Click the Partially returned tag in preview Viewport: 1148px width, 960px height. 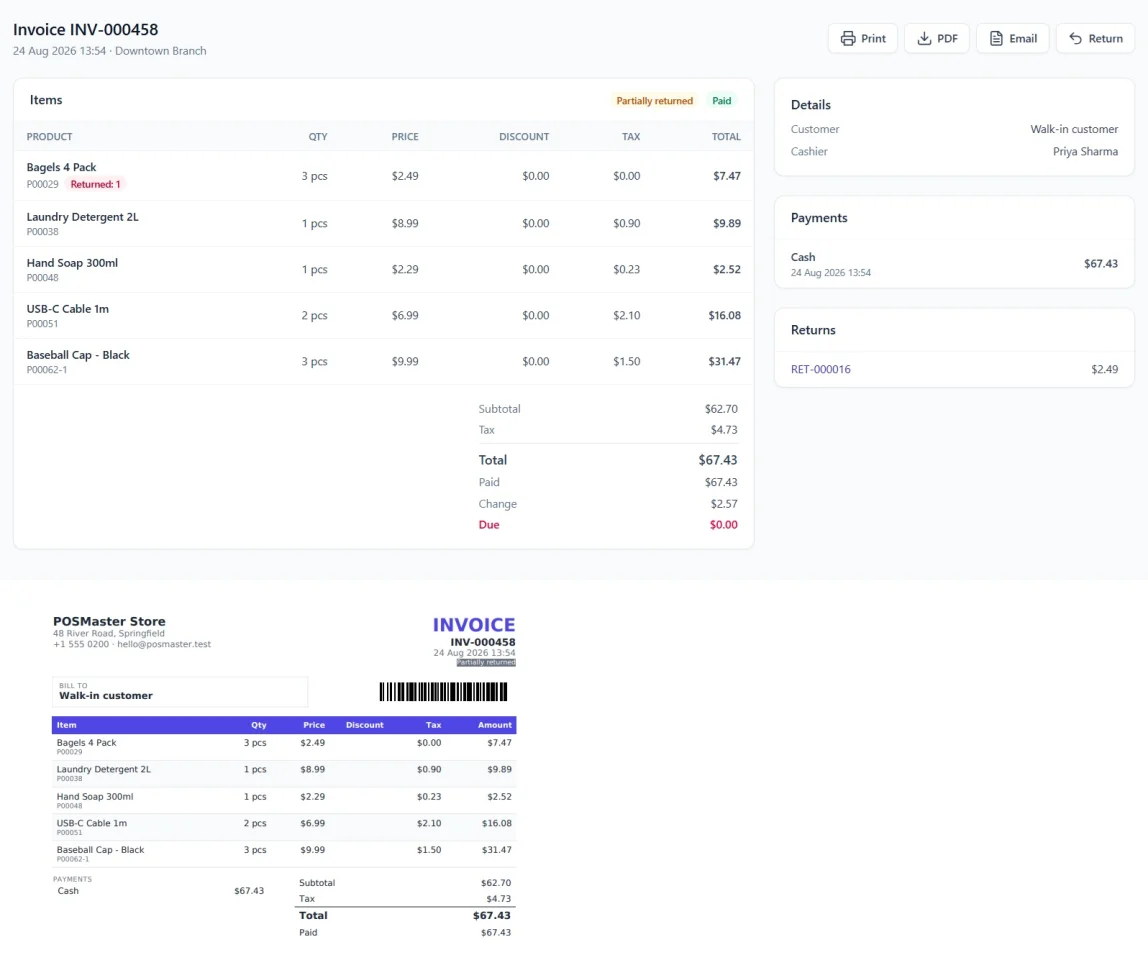[x=486, y=663]
